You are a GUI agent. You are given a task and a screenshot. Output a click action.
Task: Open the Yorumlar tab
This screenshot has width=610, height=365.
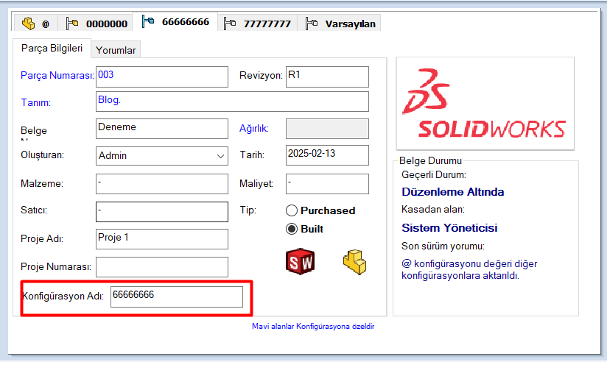[116, 50]
